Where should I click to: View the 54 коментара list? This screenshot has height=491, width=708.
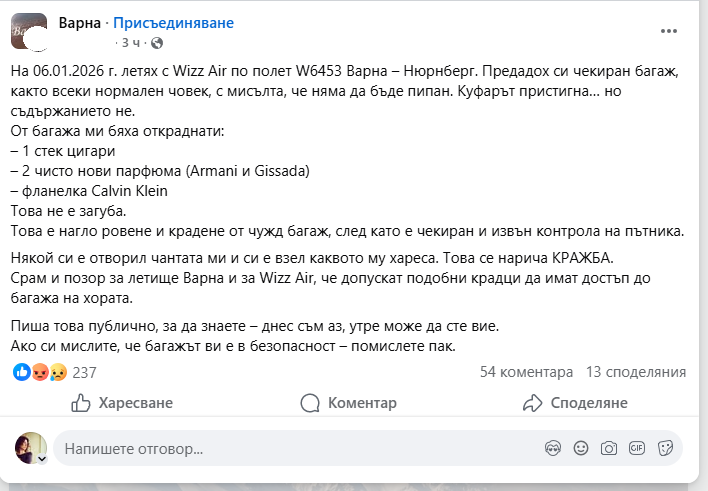520,372
